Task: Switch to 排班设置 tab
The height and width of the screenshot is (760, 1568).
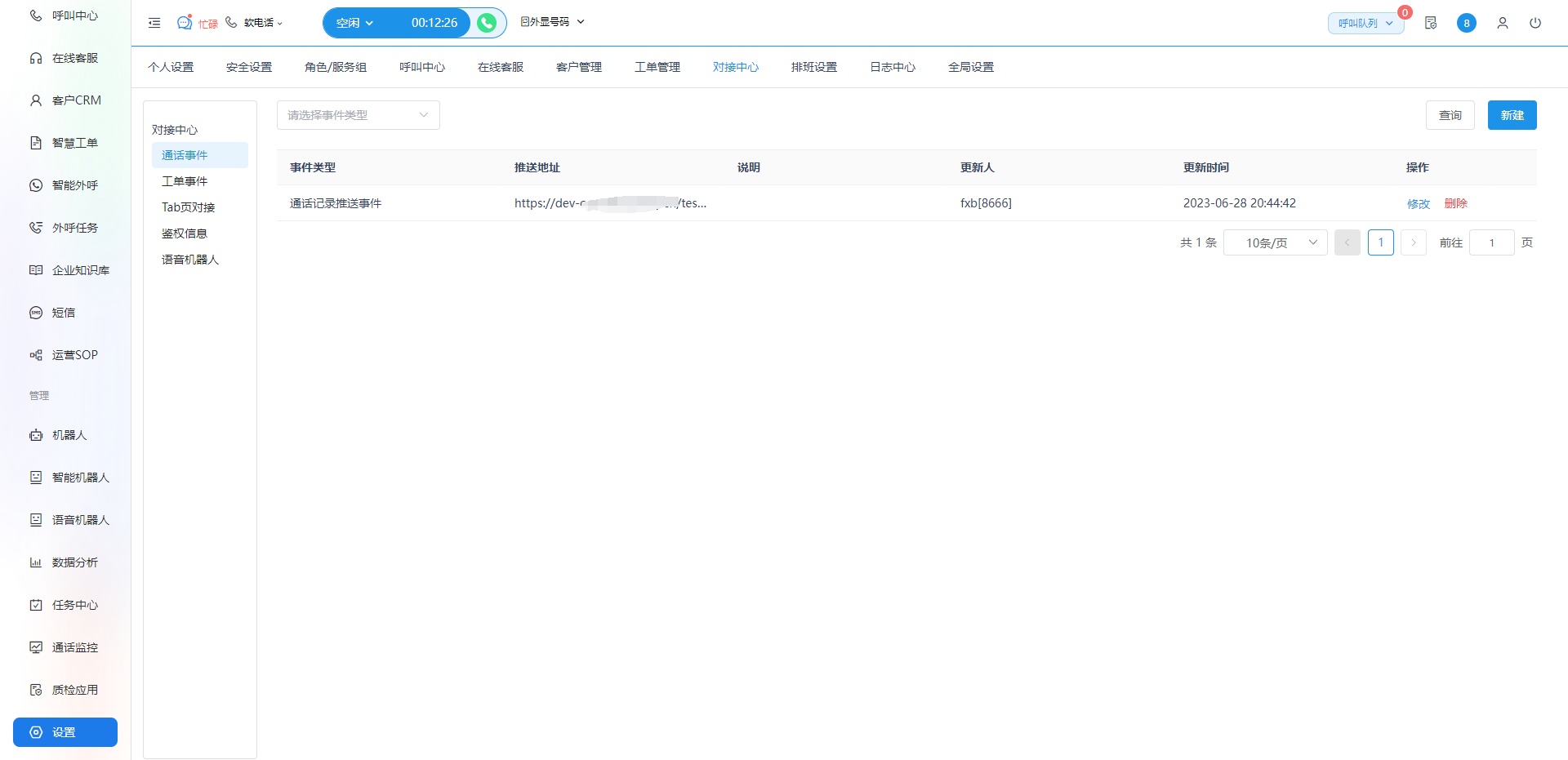Action: tap(814, 67)
